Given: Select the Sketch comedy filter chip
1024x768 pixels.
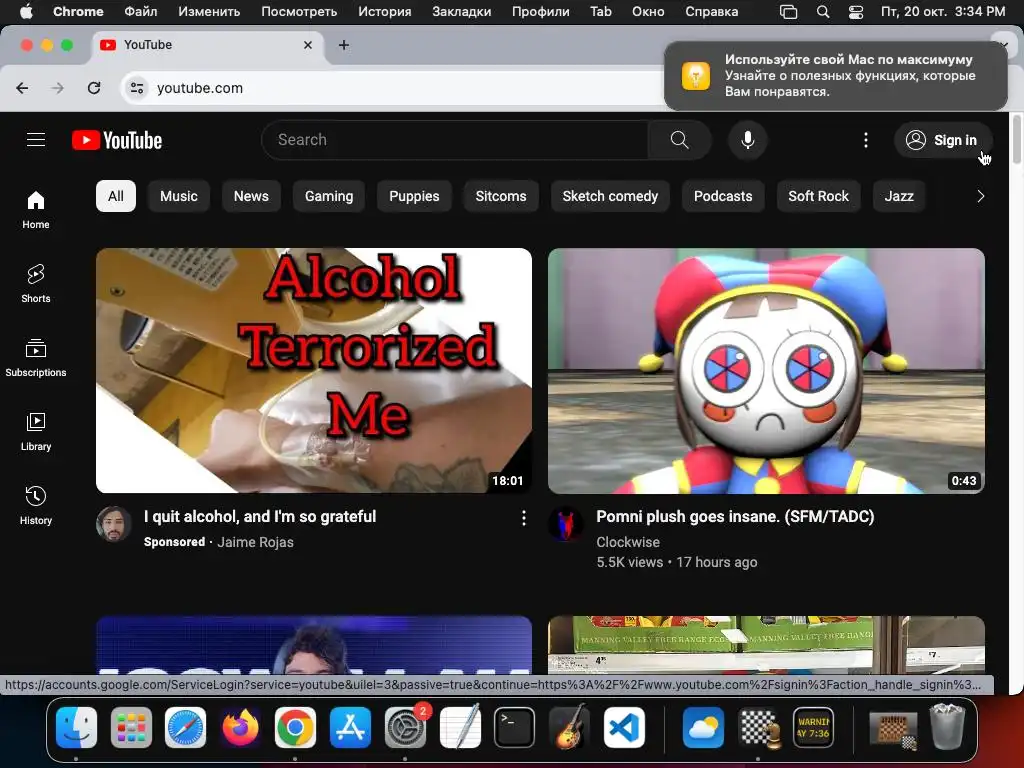Looking at the screenshot, I should point(610,196).
